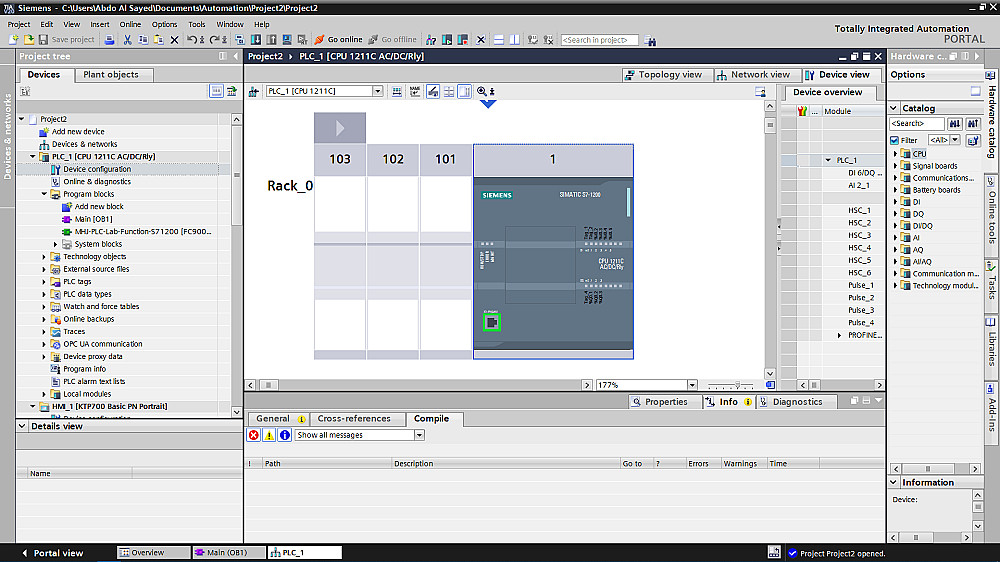Screen dimensions: 1000x562
Task: Collapse the Project2 tree node
Action: tap(22, 119)
